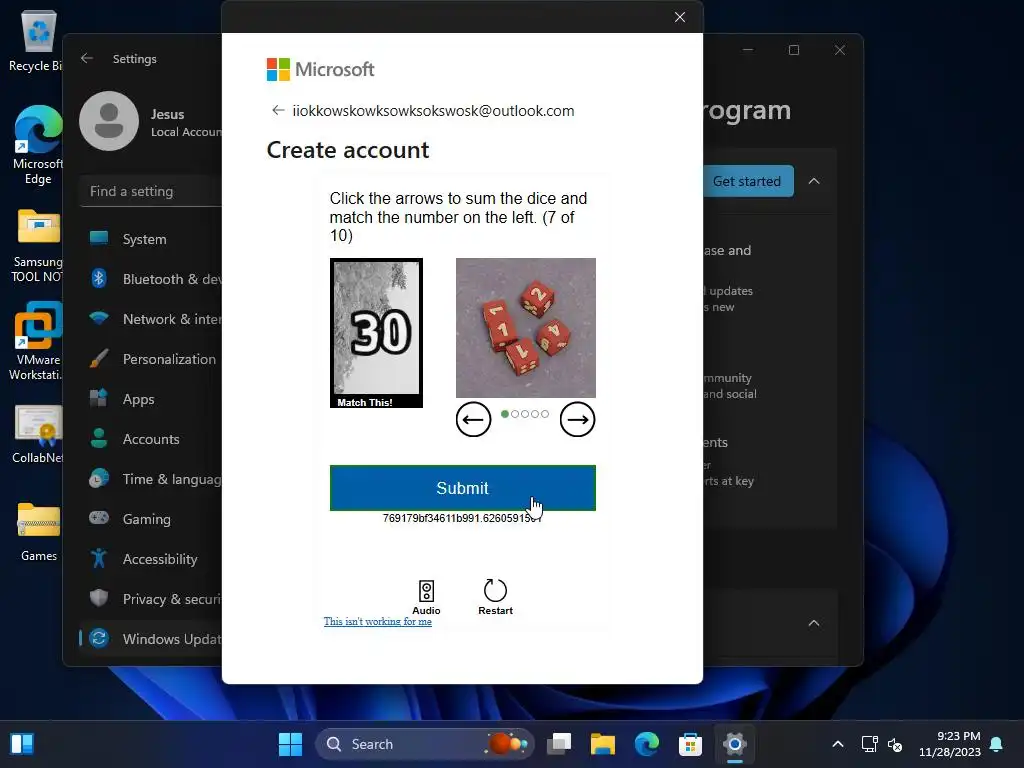Image resolution: width=1024 pixels, height=768 pixels.
Task: Switch to the Audio challenge
Action: pyautogui.click(x=426, y=598)
